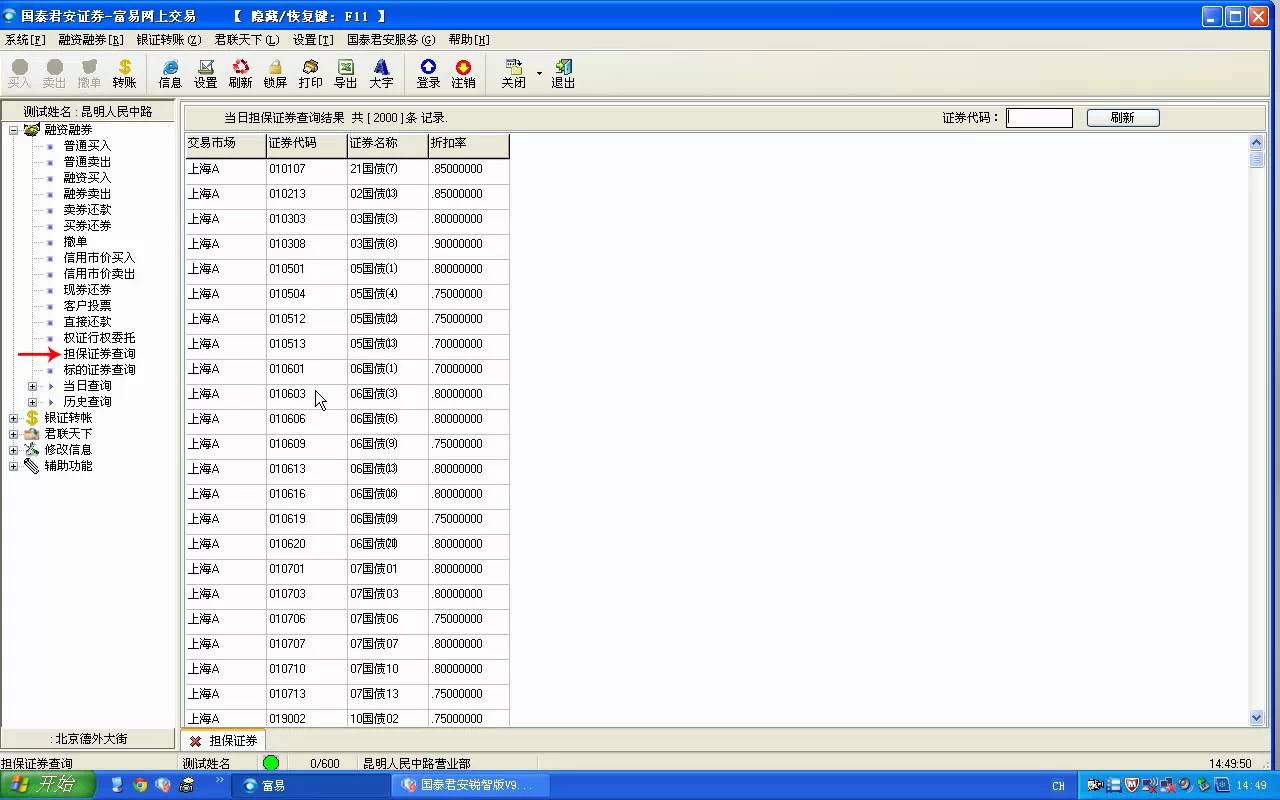The width and height of the screenshot is (1280, 800).
Task: Select the cell 06国债(3)
Action: [387, 394]
